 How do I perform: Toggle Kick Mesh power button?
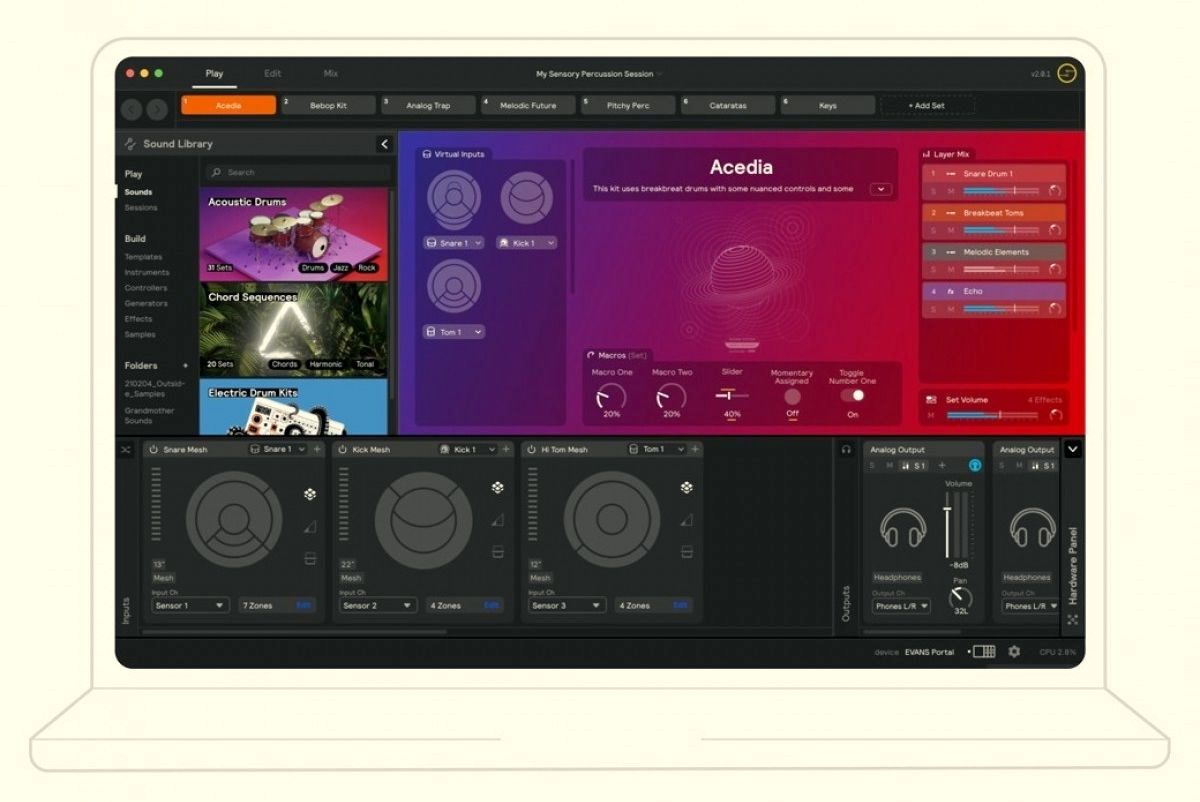342,450
